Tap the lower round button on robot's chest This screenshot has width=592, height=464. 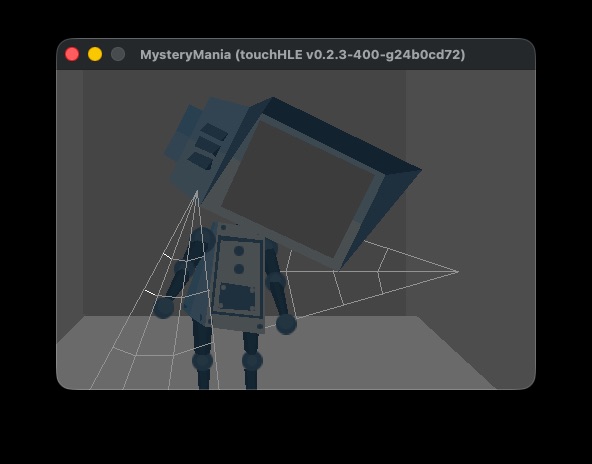point(239,269)
